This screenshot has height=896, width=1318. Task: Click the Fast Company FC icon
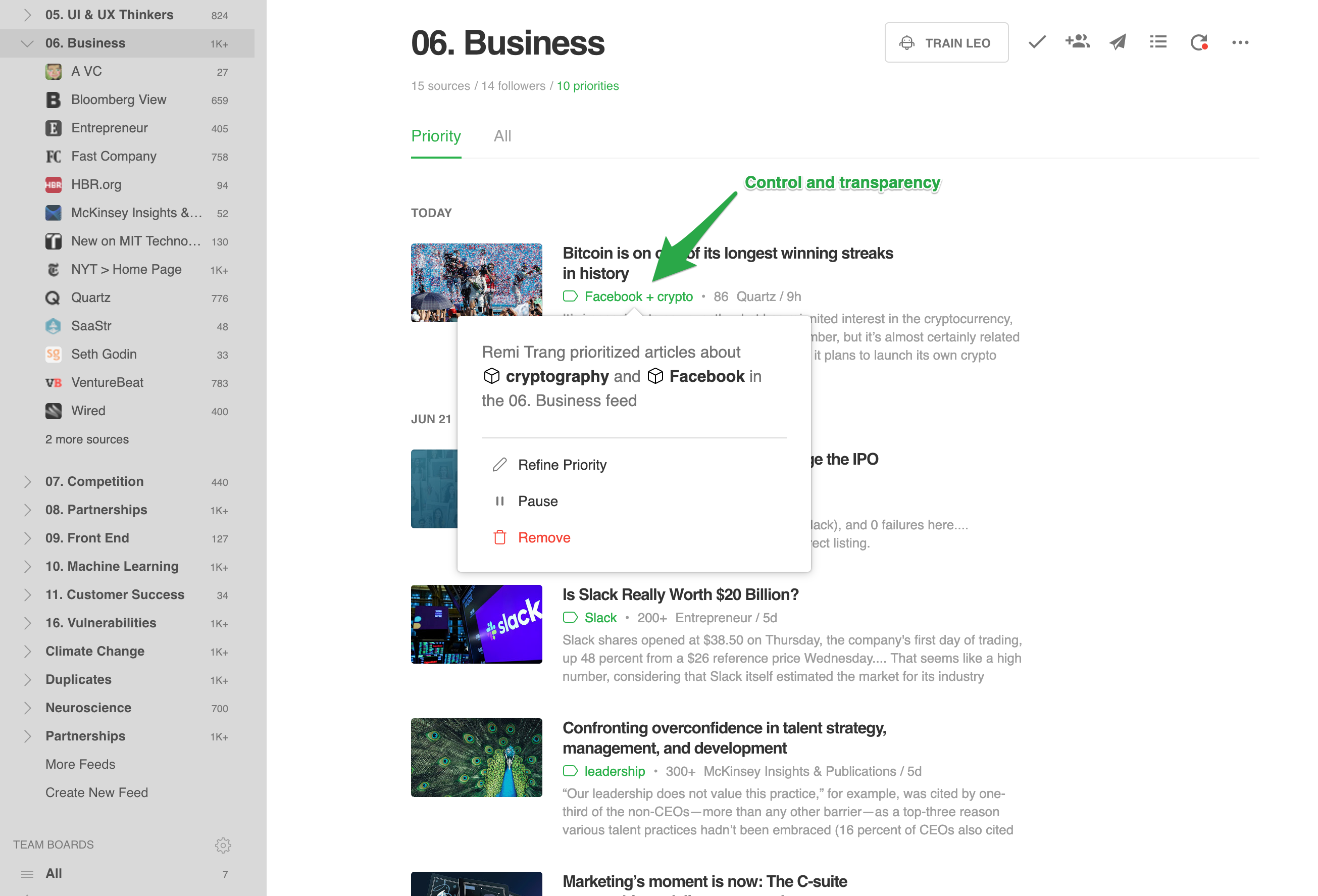coord(54,157)
